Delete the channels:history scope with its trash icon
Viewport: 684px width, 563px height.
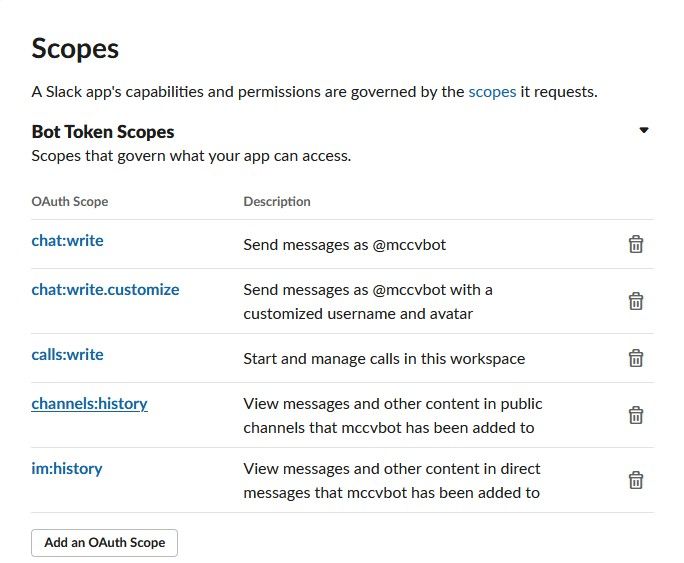[x=635, y=415]
